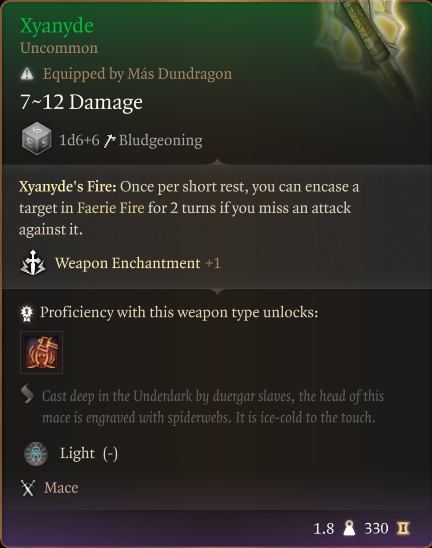Click the d6 damage dice icon
The width and height of the screenshot is (432, 548).
[x=36, y=139]
